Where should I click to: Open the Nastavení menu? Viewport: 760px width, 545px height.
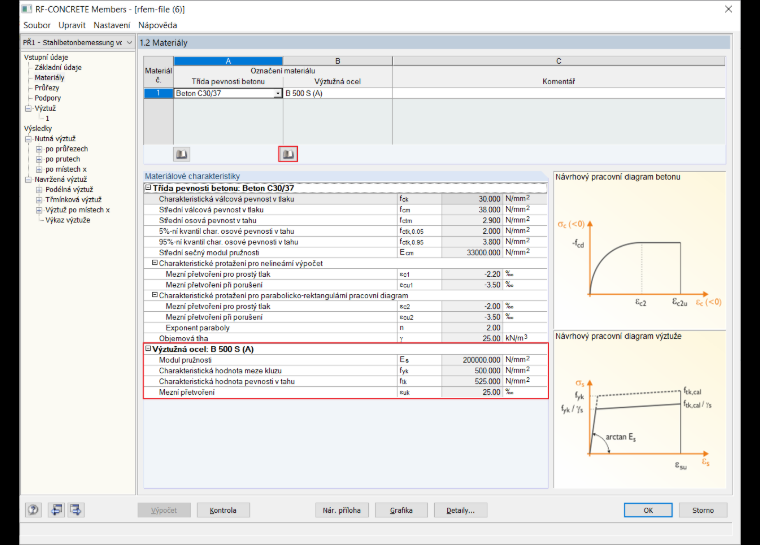(x=111, y=25)
